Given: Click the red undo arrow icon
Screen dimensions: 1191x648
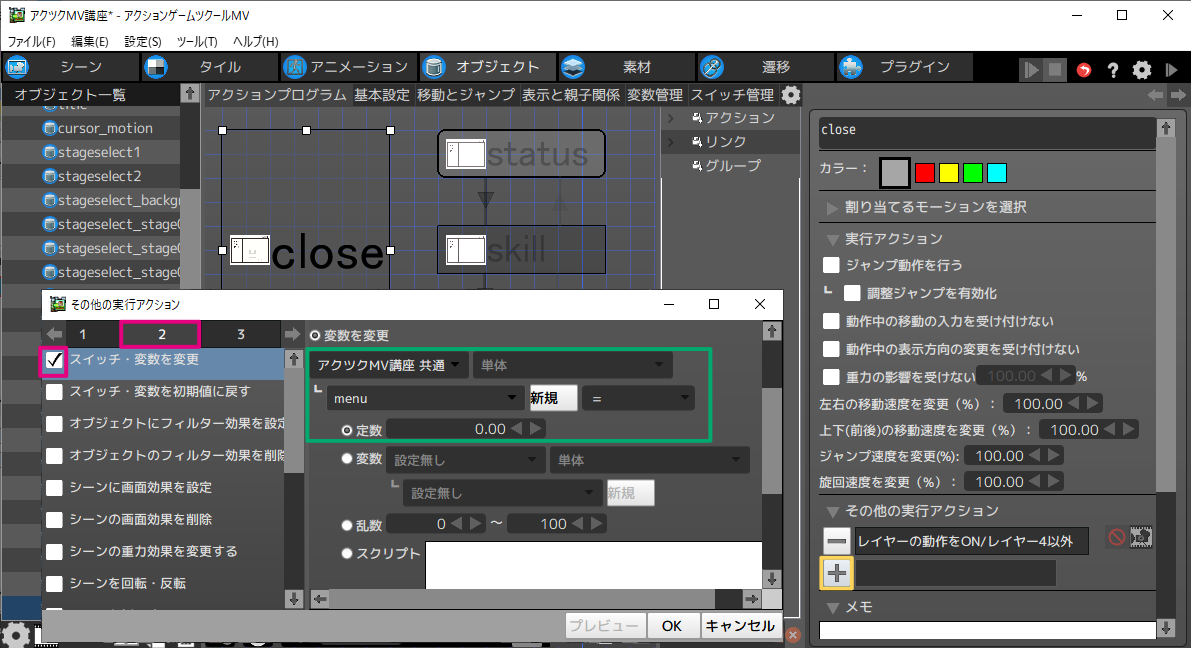Looking at the screenshot, I should coord(1084,70).
